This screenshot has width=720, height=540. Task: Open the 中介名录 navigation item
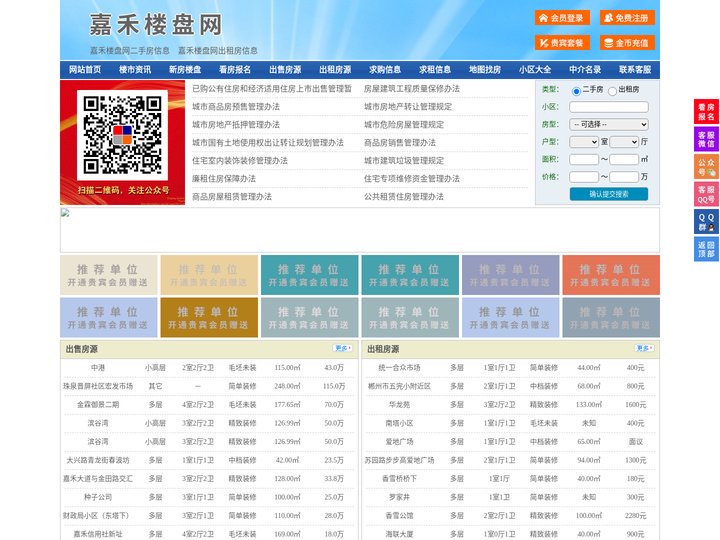(x=585, y=70)
